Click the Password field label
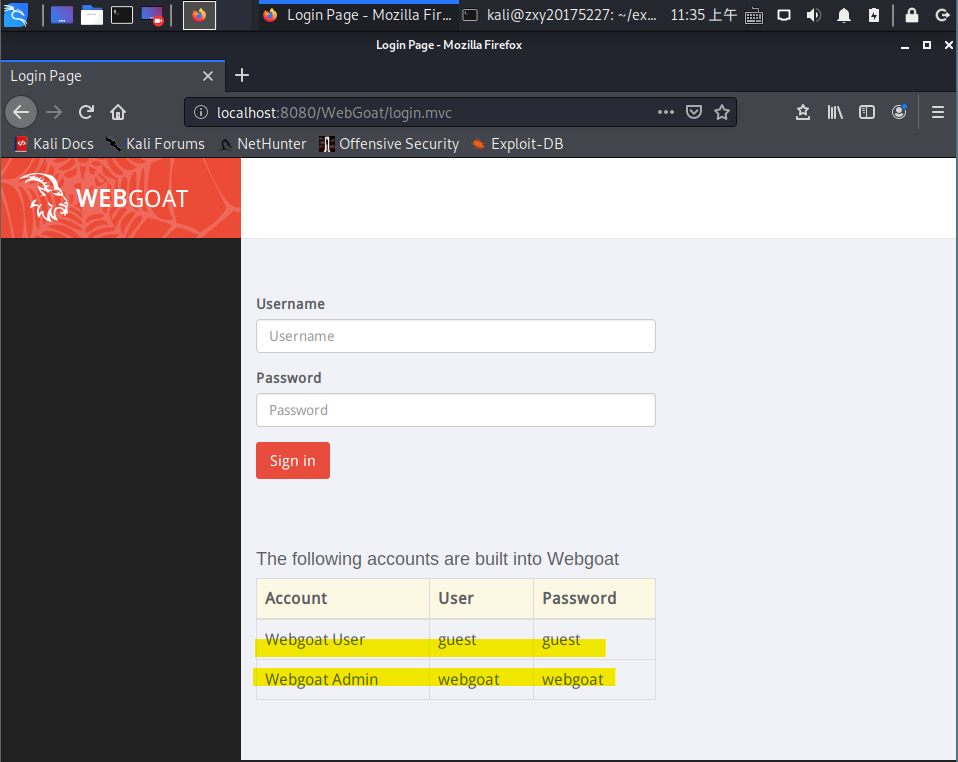The width and height of the screenshot is (958, 762). (288, 378)
